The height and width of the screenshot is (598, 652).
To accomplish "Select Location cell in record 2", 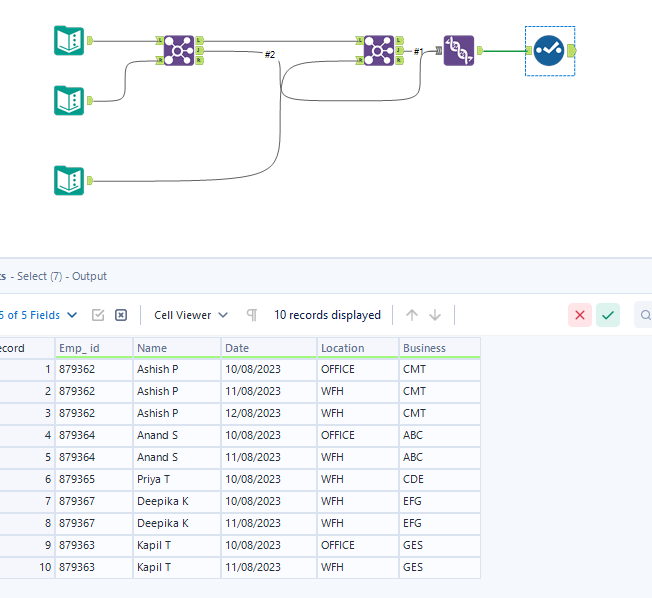I will (358, 391).
